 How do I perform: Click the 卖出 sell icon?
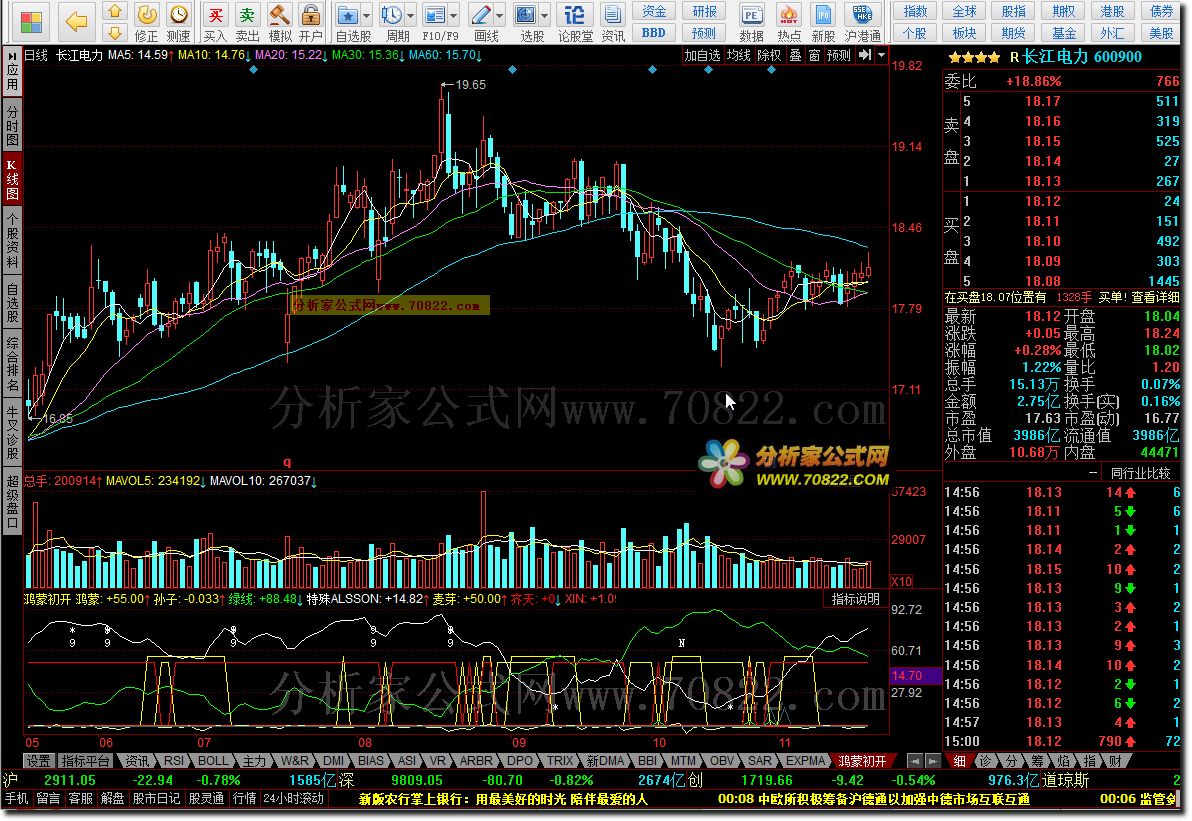tap(247, 22)
